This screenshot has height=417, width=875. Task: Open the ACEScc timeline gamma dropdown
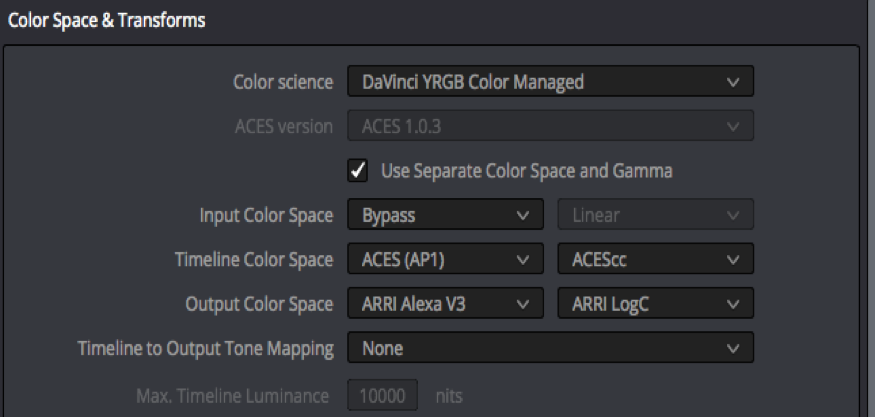coord(655,260)
